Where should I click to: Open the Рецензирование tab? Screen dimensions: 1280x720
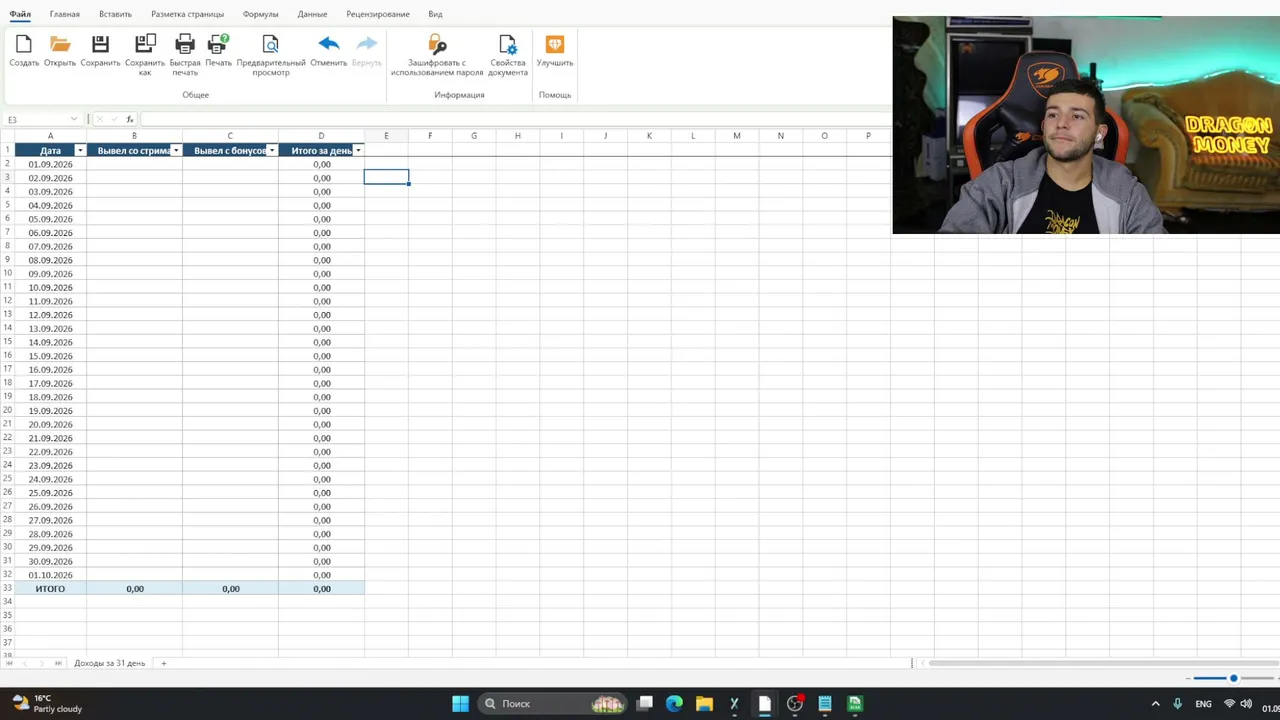tap(378, 14)
